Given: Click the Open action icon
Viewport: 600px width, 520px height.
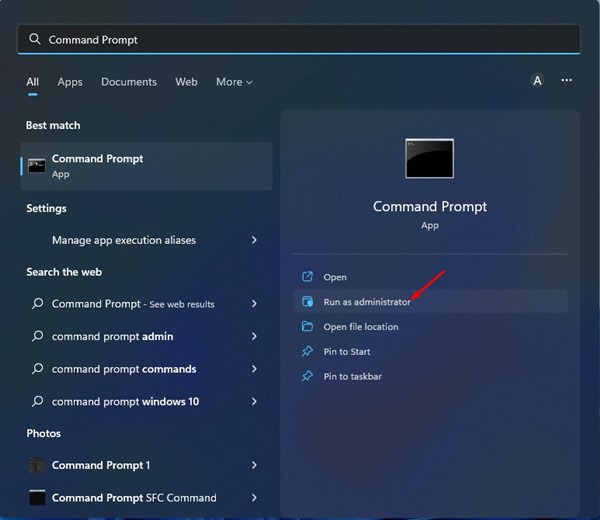Looking at the screenshot, I should (307, 277).
